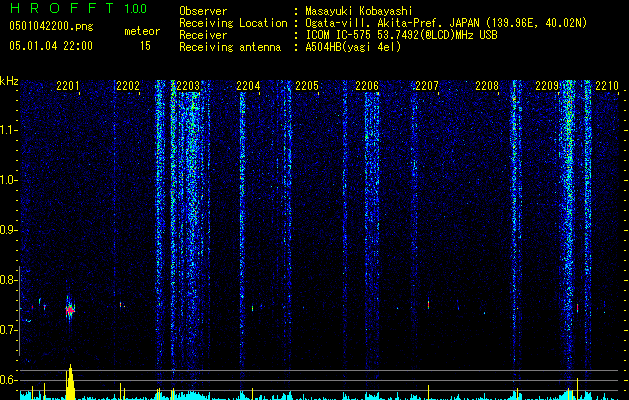This screenshot has height=400, width=629.
Task: Click the 2210 time marker
Action: [607, 85]
